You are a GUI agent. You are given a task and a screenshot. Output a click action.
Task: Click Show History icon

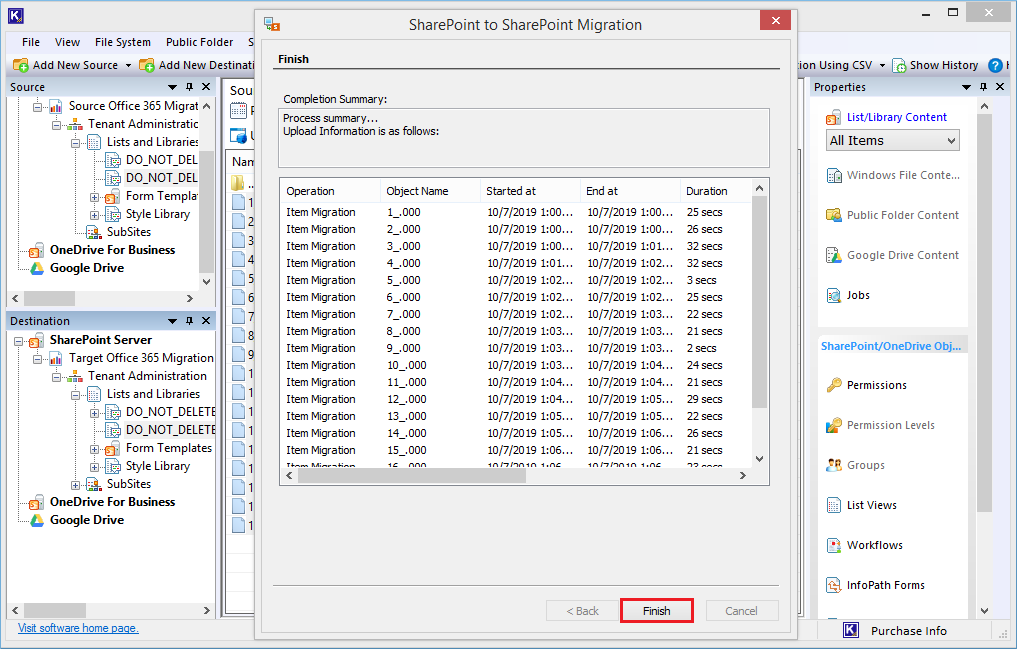899,65
